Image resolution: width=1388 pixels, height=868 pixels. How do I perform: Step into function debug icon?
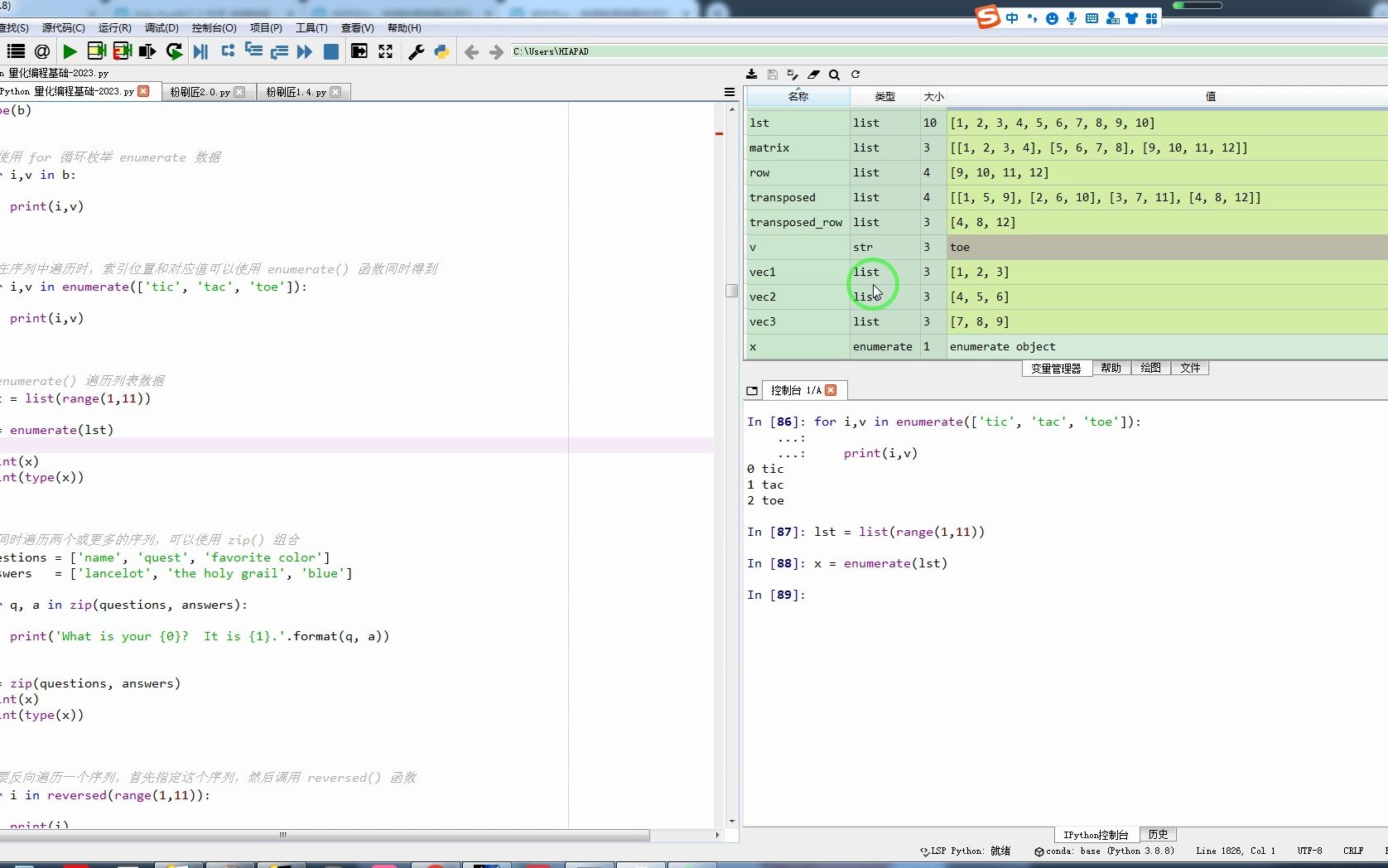(253, 51)
